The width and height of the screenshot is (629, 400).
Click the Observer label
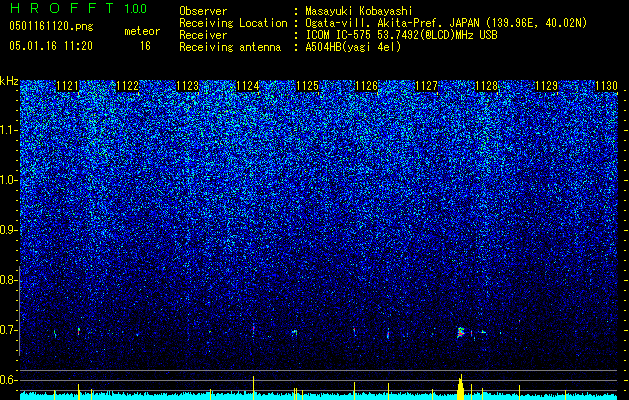(203, 11)
